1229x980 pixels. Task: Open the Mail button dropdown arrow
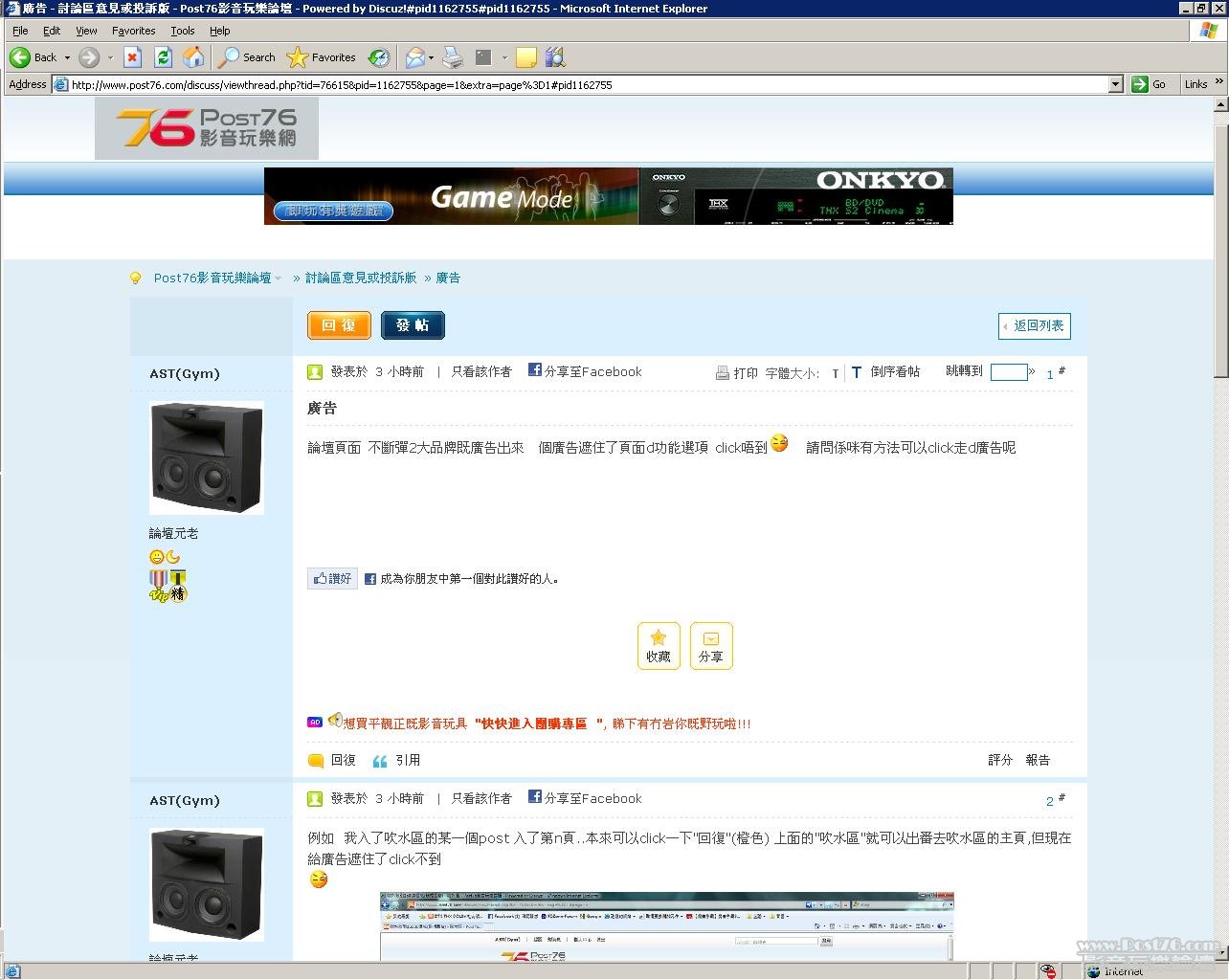point(432,57)
